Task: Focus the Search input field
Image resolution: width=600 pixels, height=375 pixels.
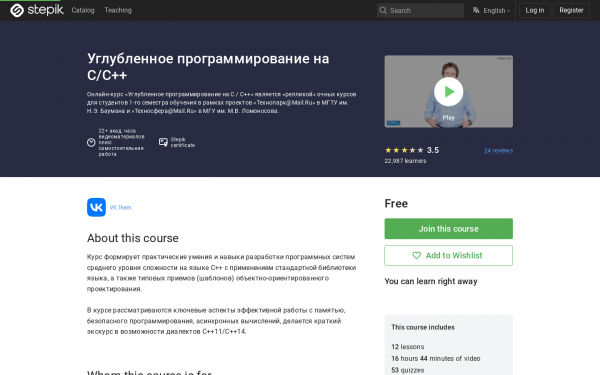Action: pos(421,10)
